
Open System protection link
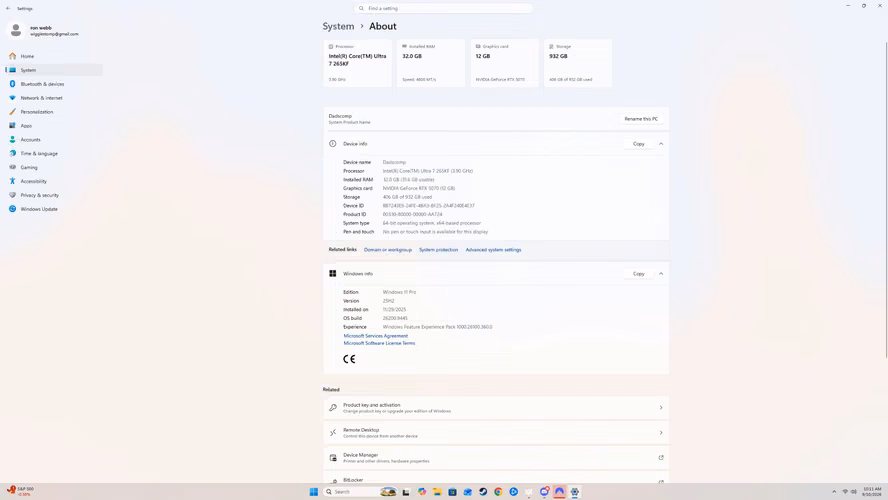tap(438, 250)
